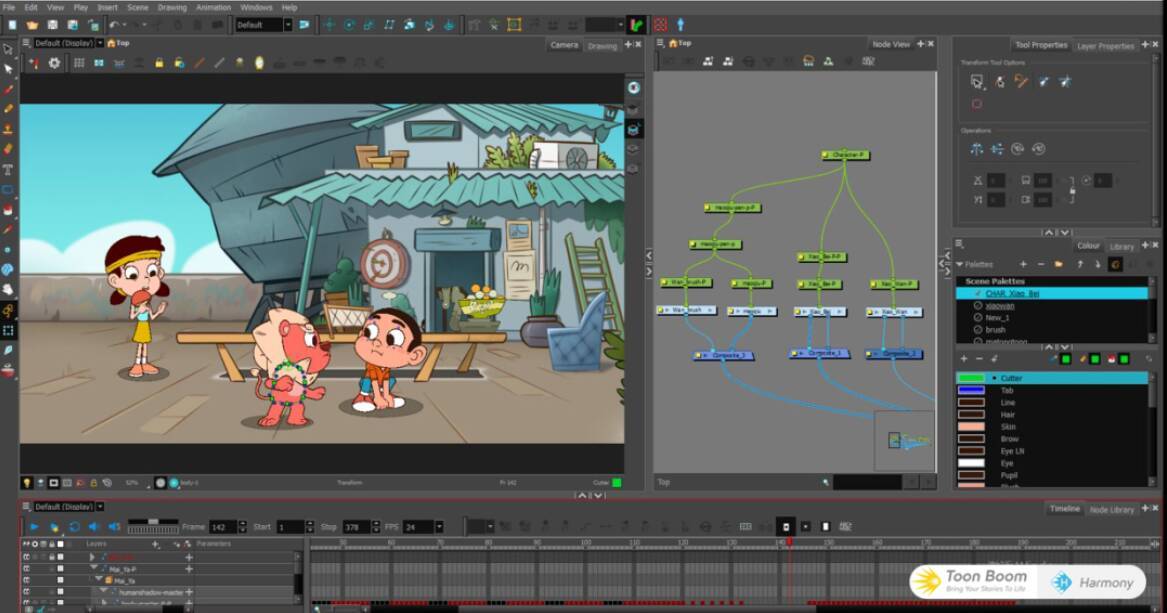Select the Text tool in left toolbar
This screenshot has width=1167, height=613.
point(8,169)
